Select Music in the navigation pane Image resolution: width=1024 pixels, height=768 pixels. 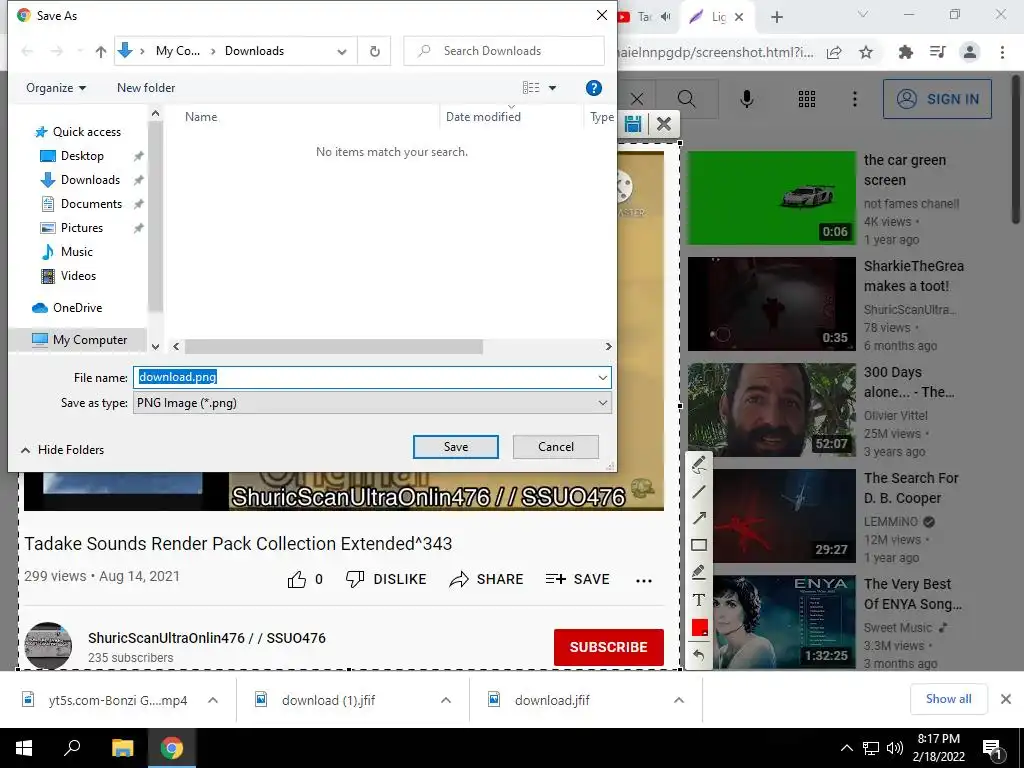[x=67, y=251]
